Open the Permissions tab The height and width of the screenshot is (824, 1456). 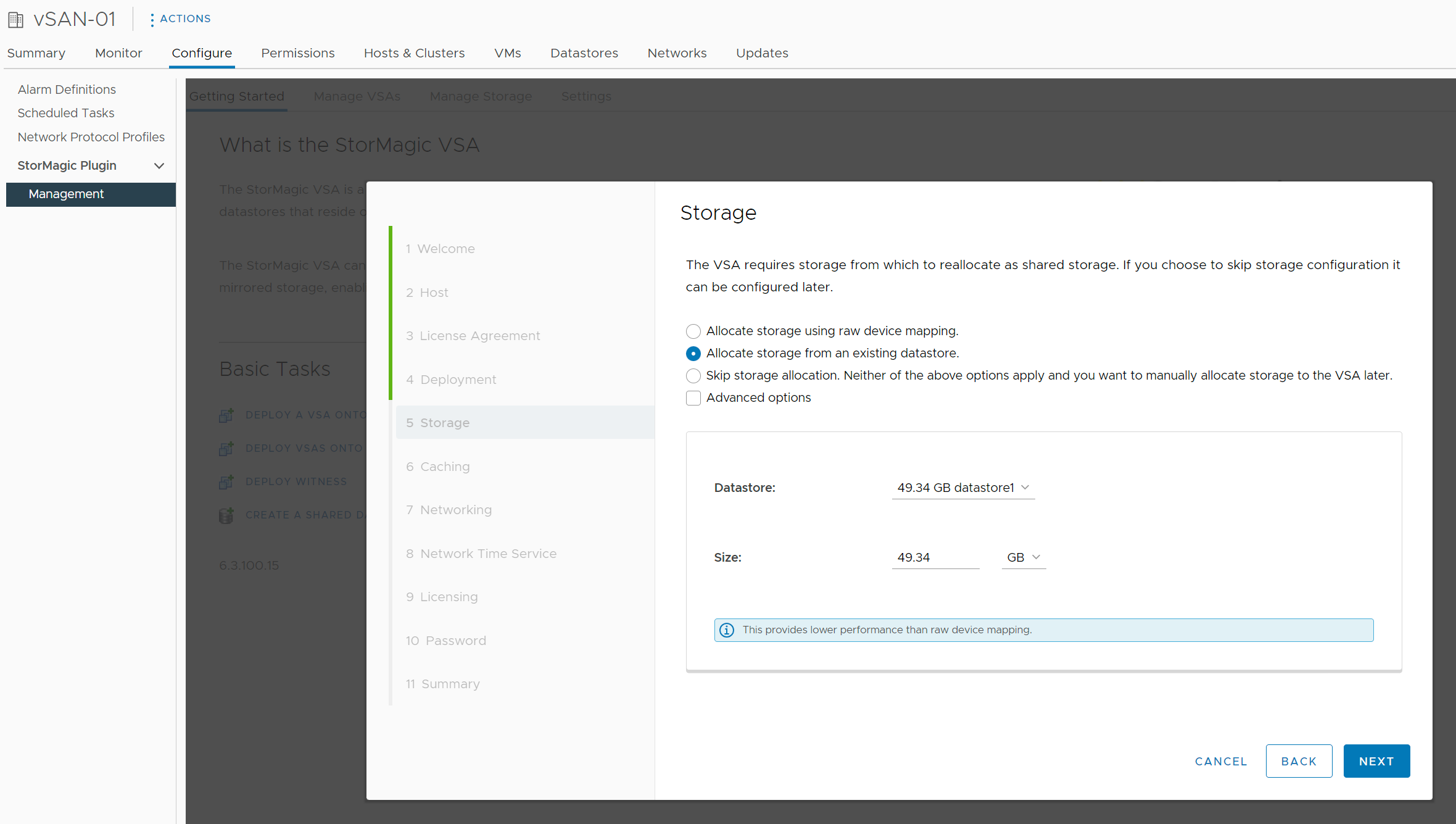point(297,53)
